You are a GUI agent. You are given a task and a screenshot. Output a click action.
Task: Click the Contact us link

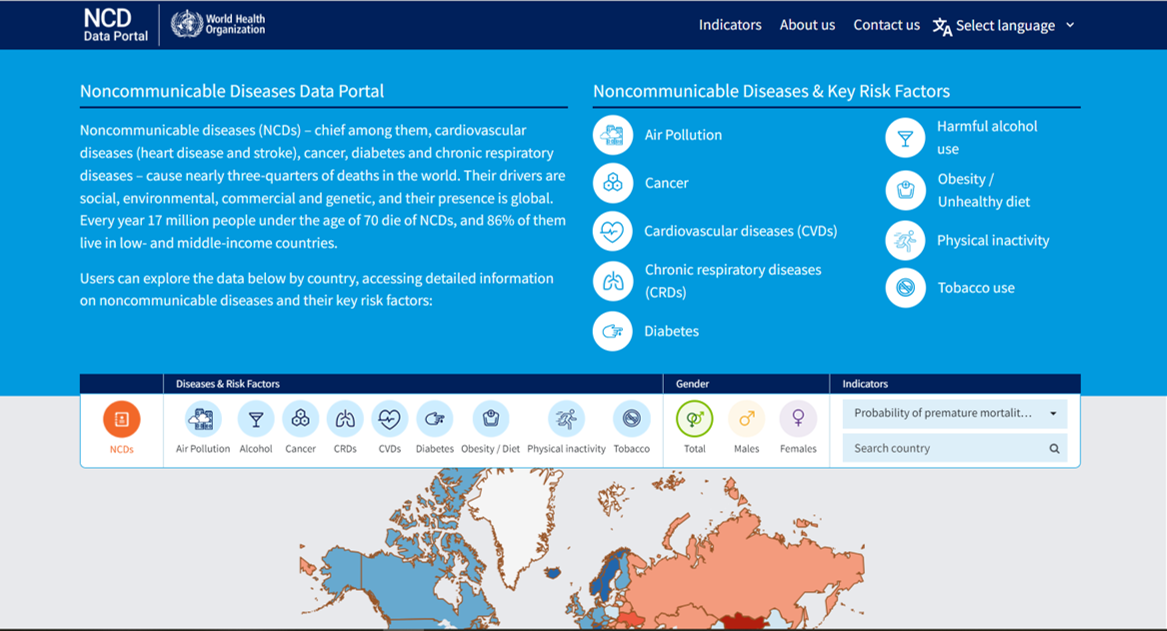tap(886, 25)
